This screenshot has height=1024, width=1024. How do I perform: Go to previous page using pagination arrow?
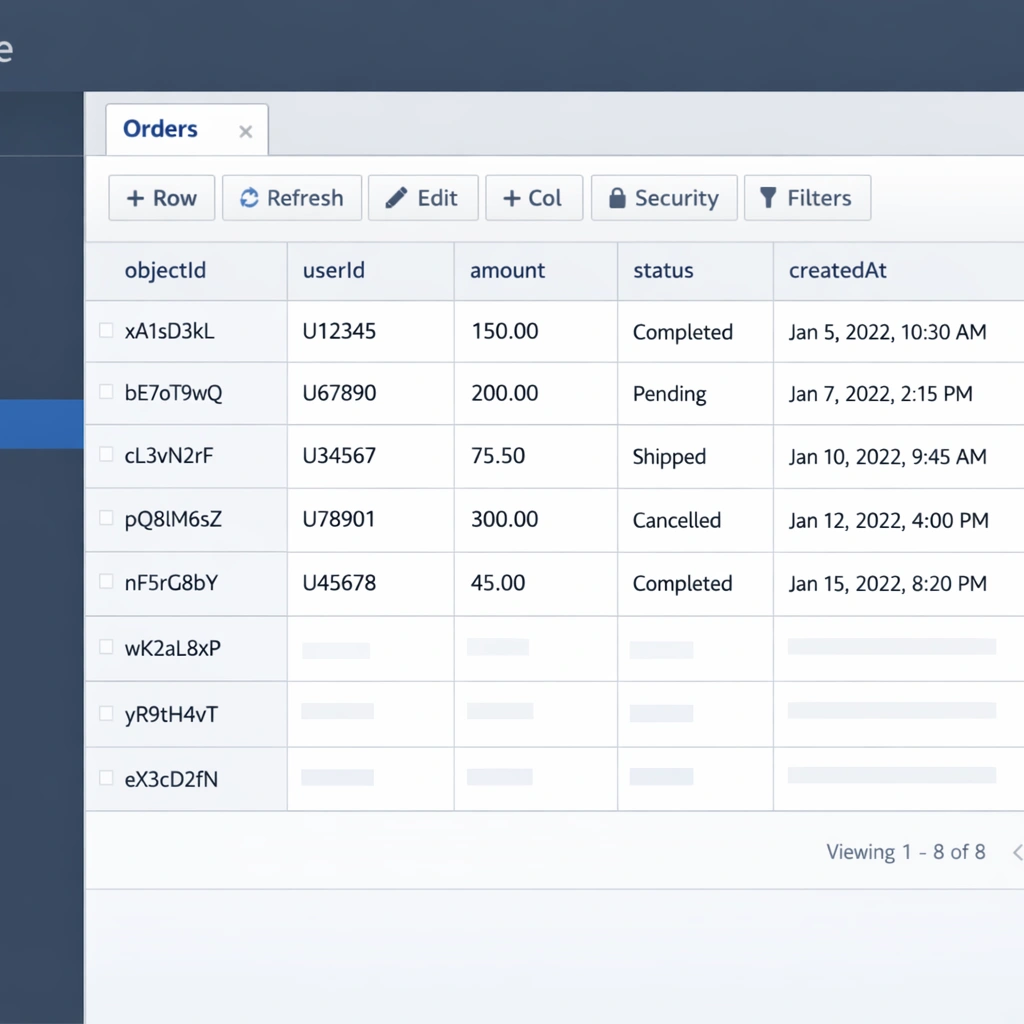pyautogui.click(x=1016, y=853)
